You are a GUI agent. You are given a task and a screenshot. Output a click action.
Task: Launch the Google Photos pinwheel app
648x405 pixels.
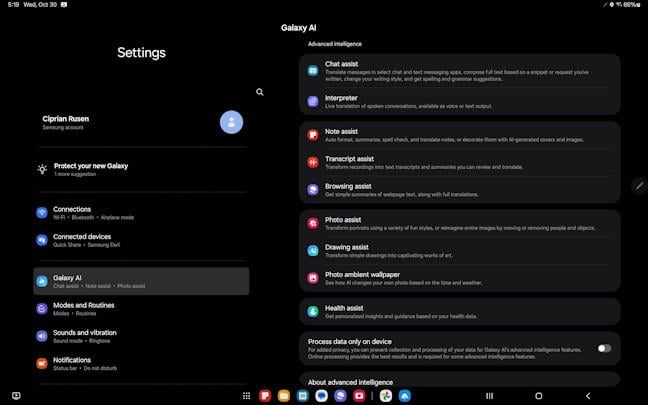(386, 396)
